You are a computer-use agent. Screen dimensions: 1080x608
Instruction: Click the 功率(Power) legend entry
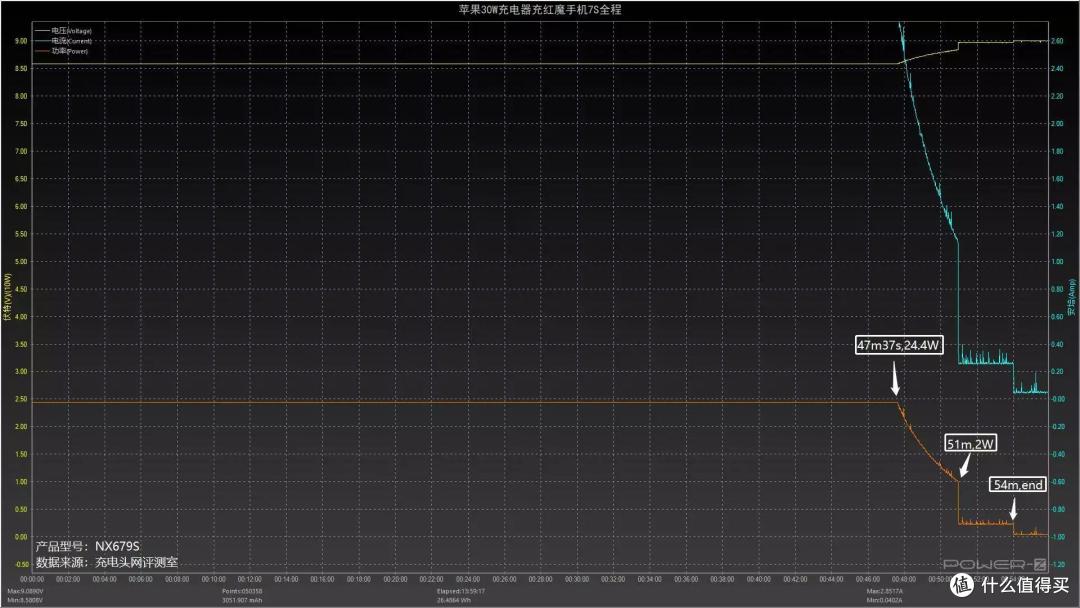pos(61,51)
